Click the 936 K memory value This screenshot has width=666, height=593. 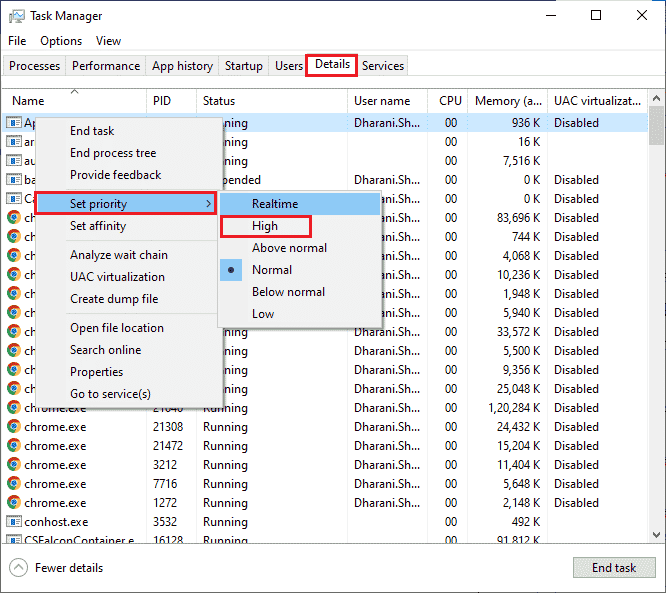coord(526,123)
